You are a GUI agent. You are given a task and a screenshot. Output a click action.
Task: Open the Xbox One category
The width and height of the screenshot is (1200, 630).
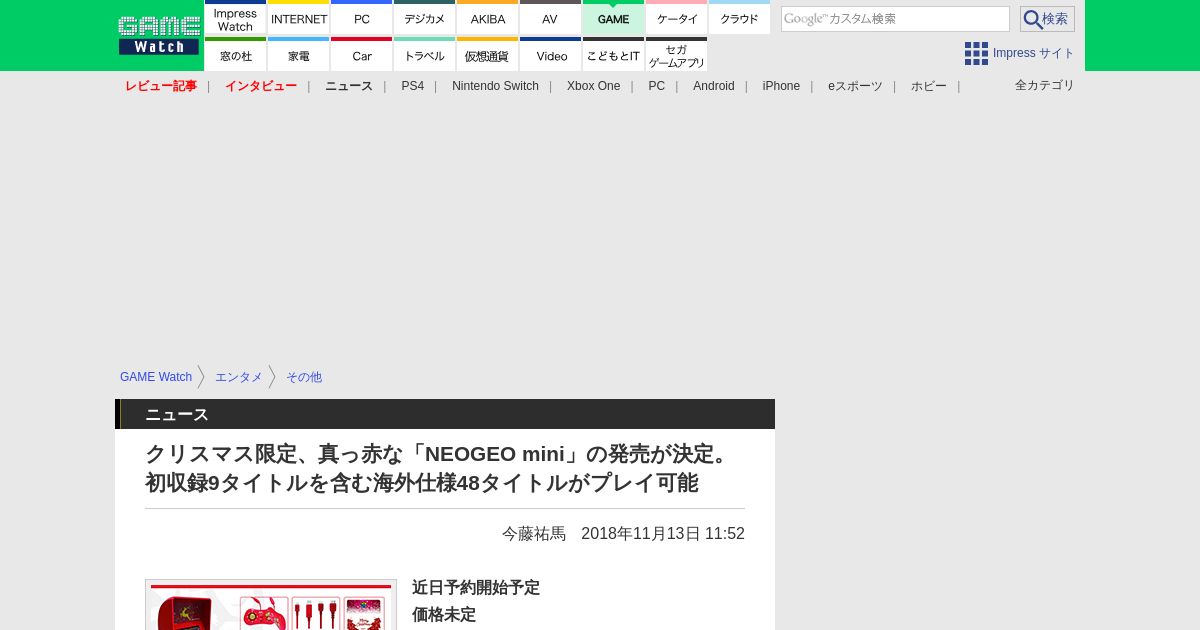coord(593,86)
